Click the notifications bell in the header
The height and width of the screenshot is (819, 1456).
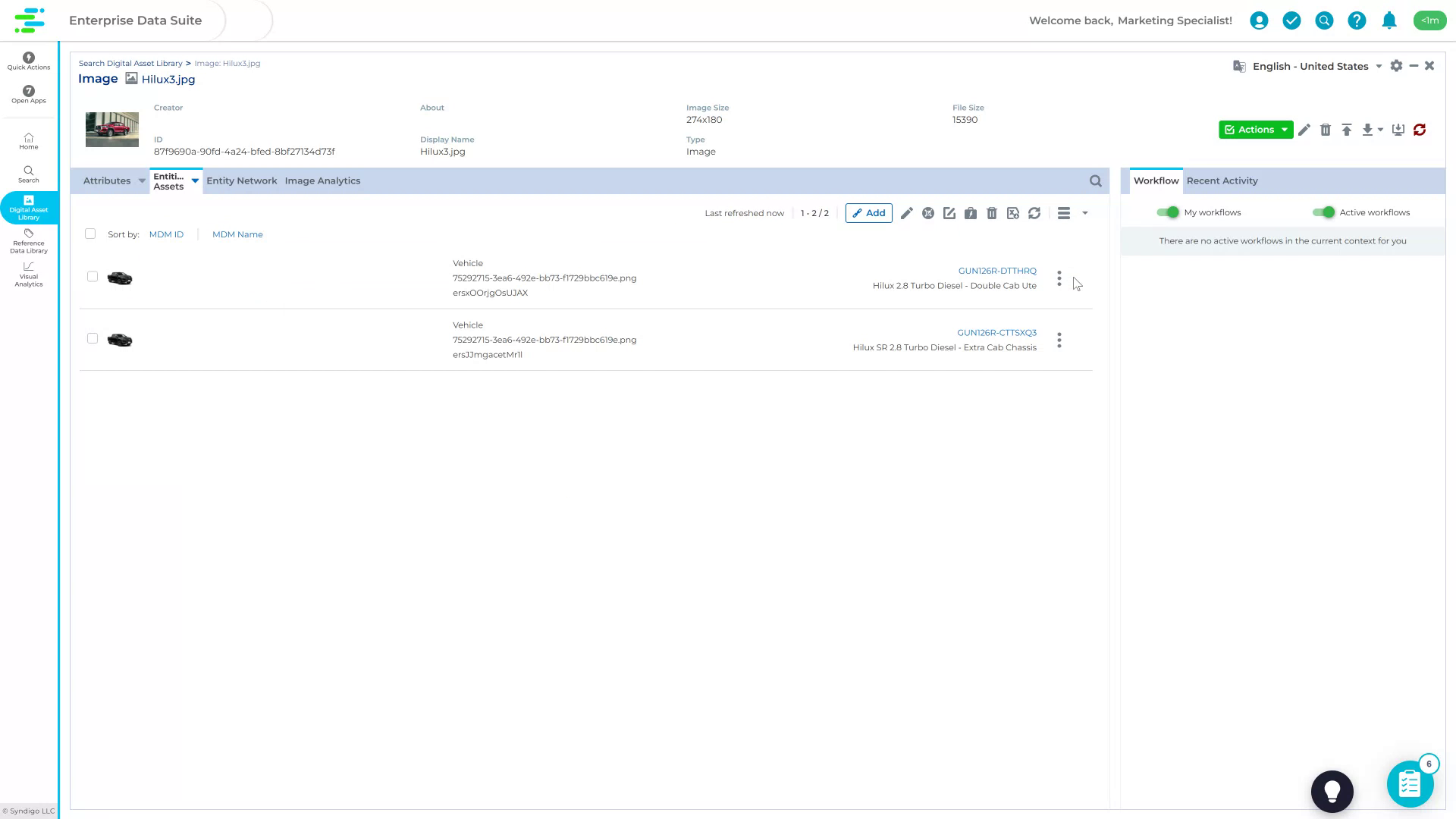click(1389, 20)
